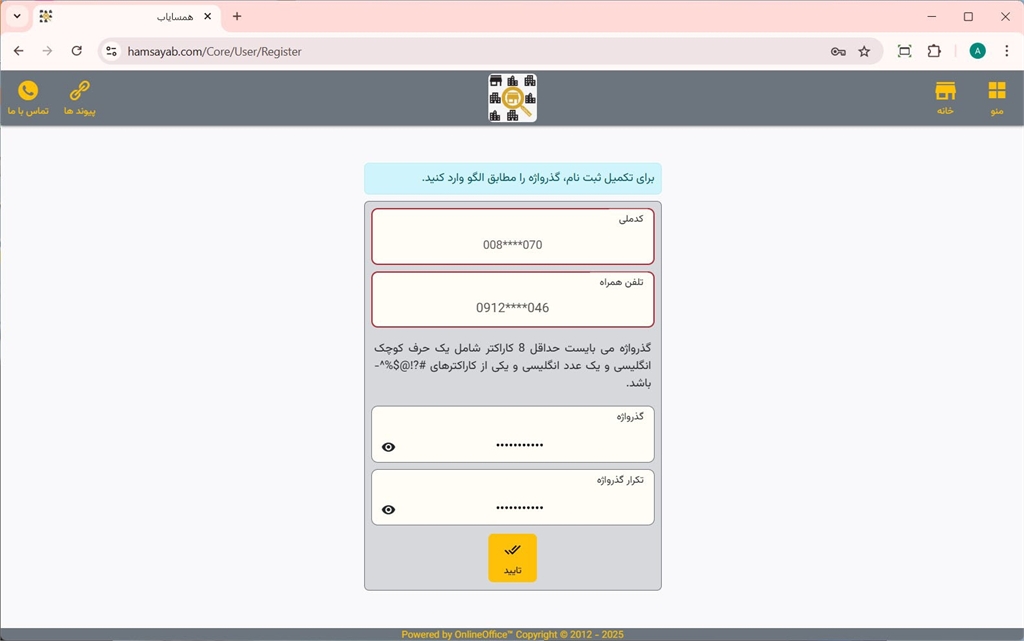Select the تلفن همراه mobile field
Image resolution: width=1024 pixels, height=641 pixels.
[512, 307]
